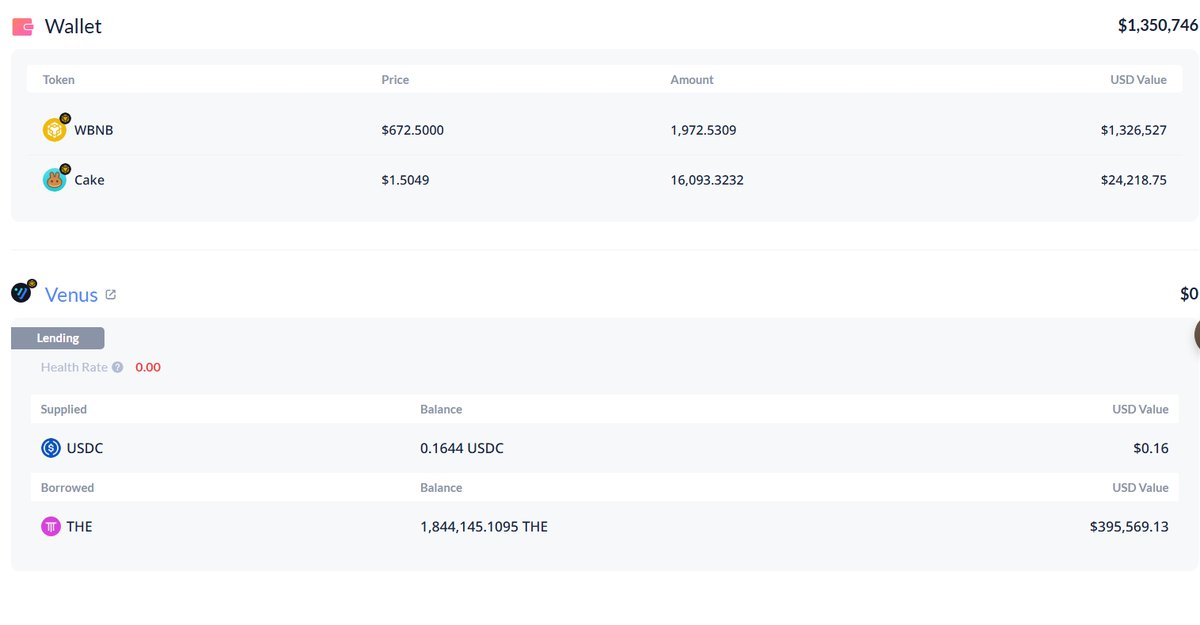Open Venus via the external link icon
Screen dimensions: 1200x625
coord(111,295)
